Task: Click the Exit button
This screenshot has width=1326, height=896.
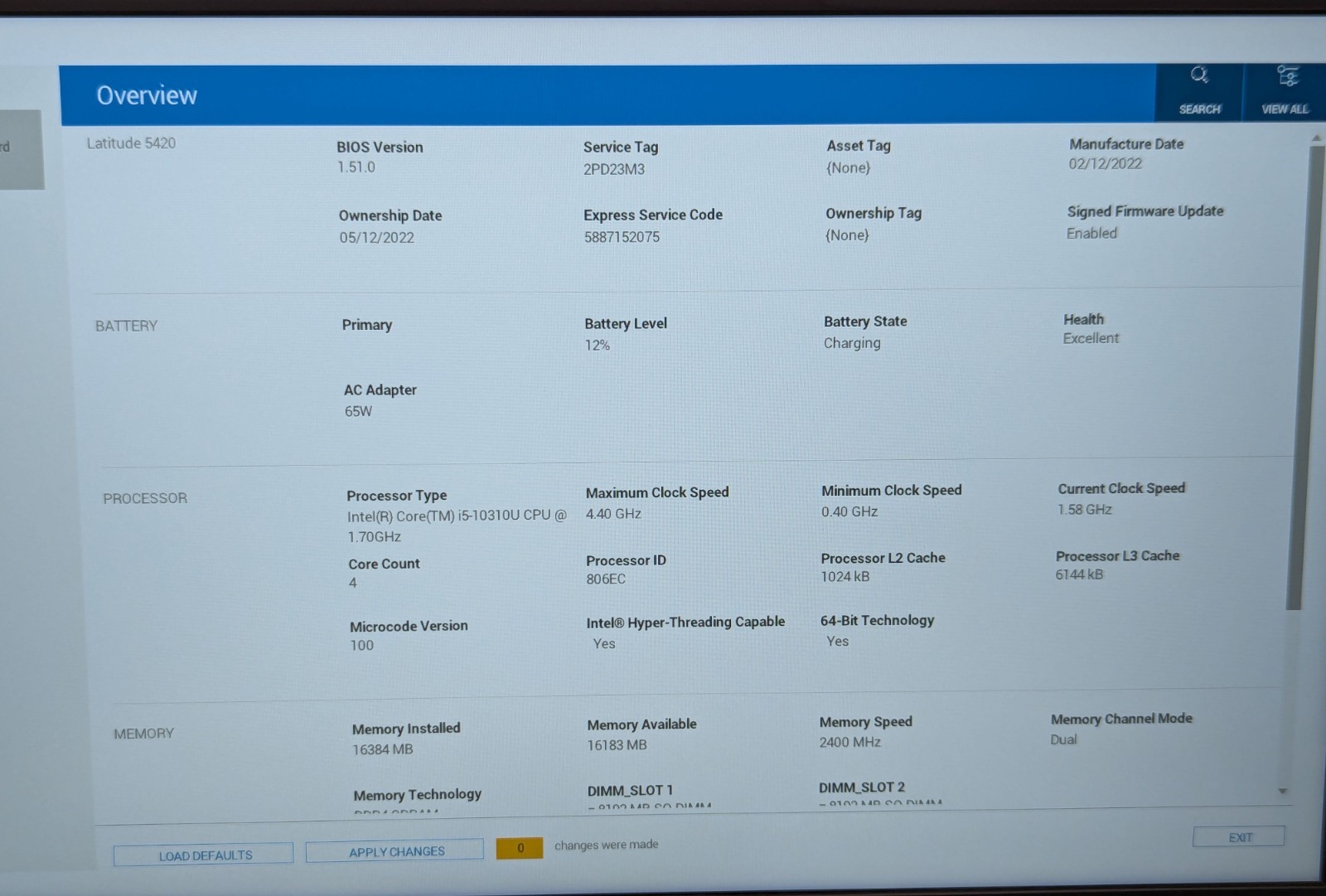Action: click(x=1239, y=837)
